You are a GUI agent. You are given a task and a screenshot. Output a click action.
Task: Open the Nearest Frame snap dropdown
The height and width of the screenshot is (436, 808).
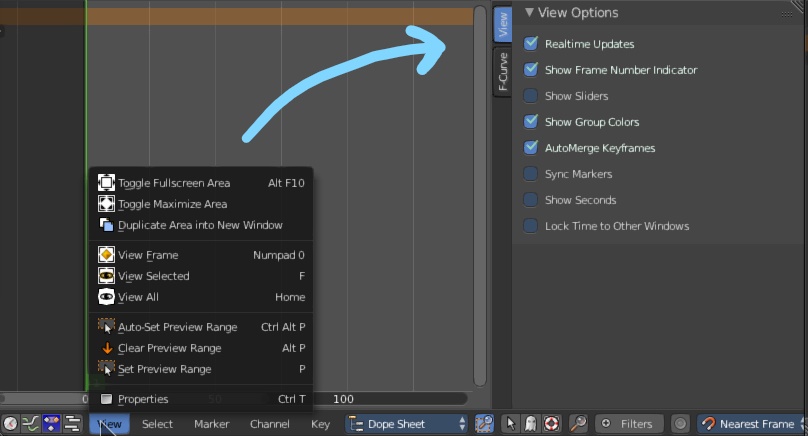(x=752, y=424)
